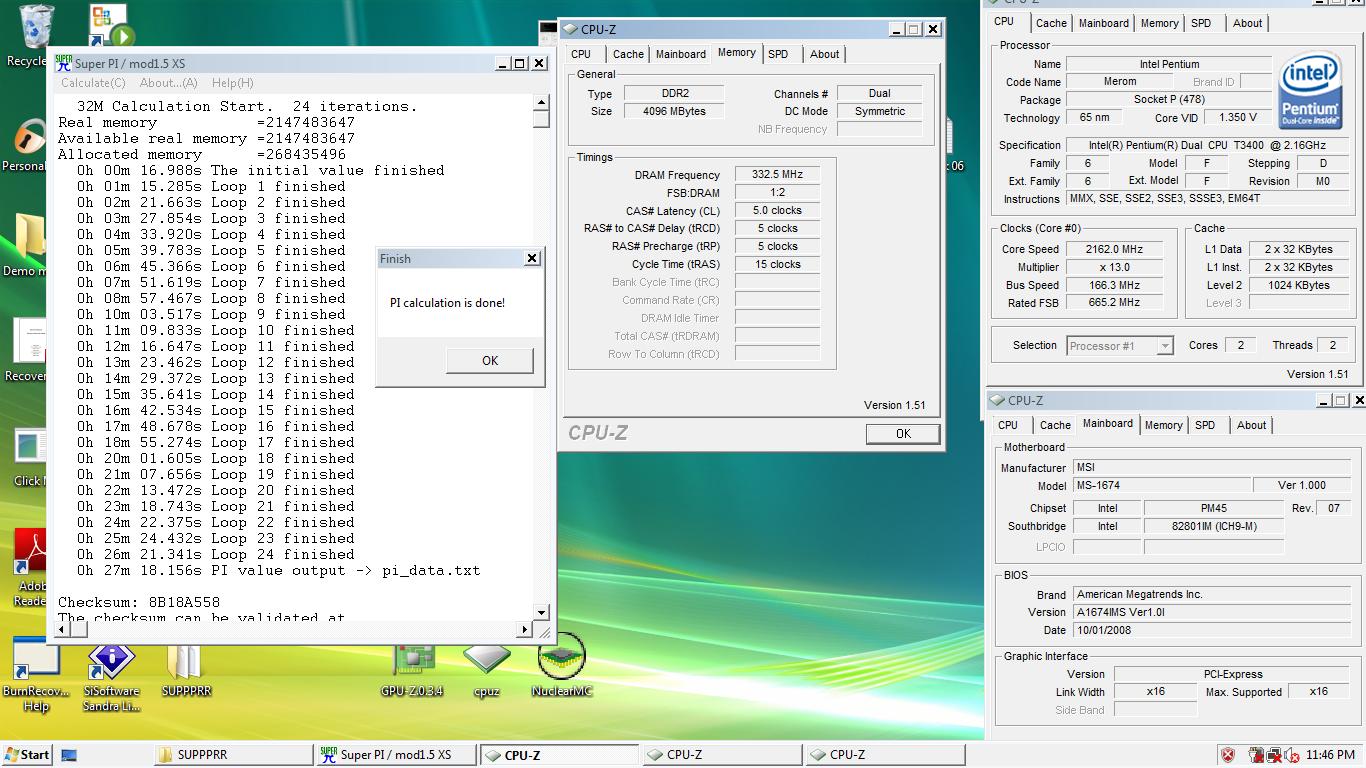1366x768 pixels.
Task: Select Memory tab in top-right CPU-Z window
Action: pos(1159,23)
